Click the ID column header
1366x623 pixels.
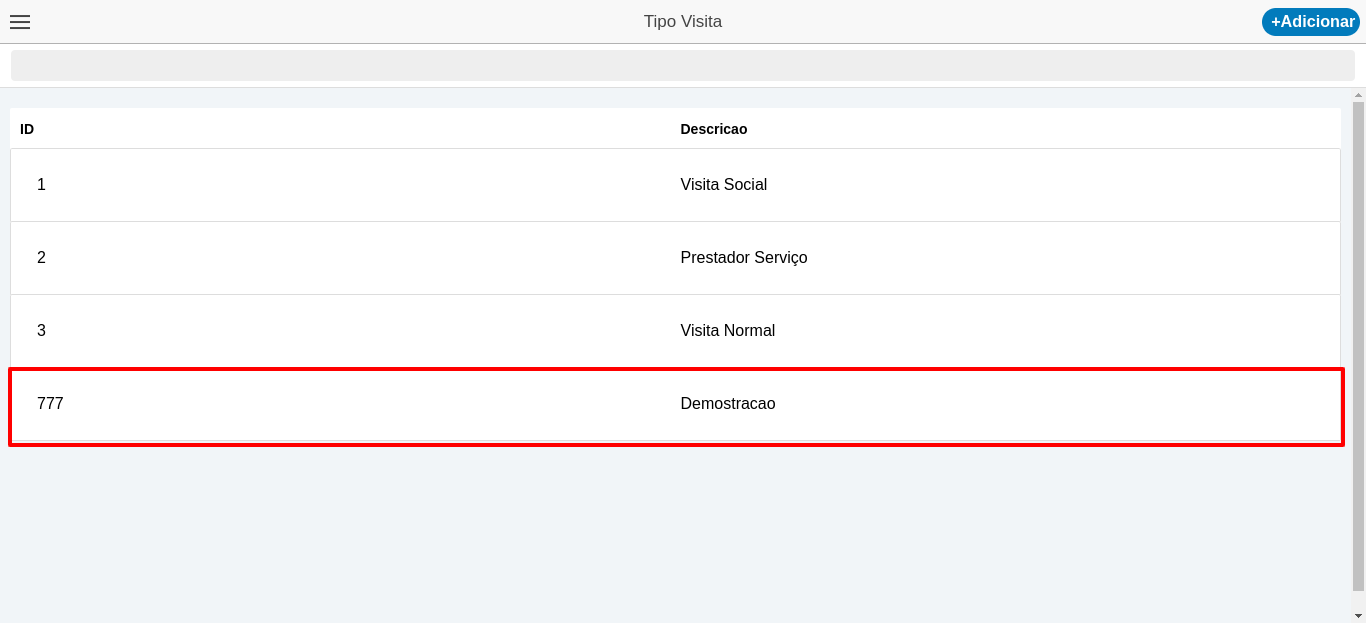(x=27, y=129)
